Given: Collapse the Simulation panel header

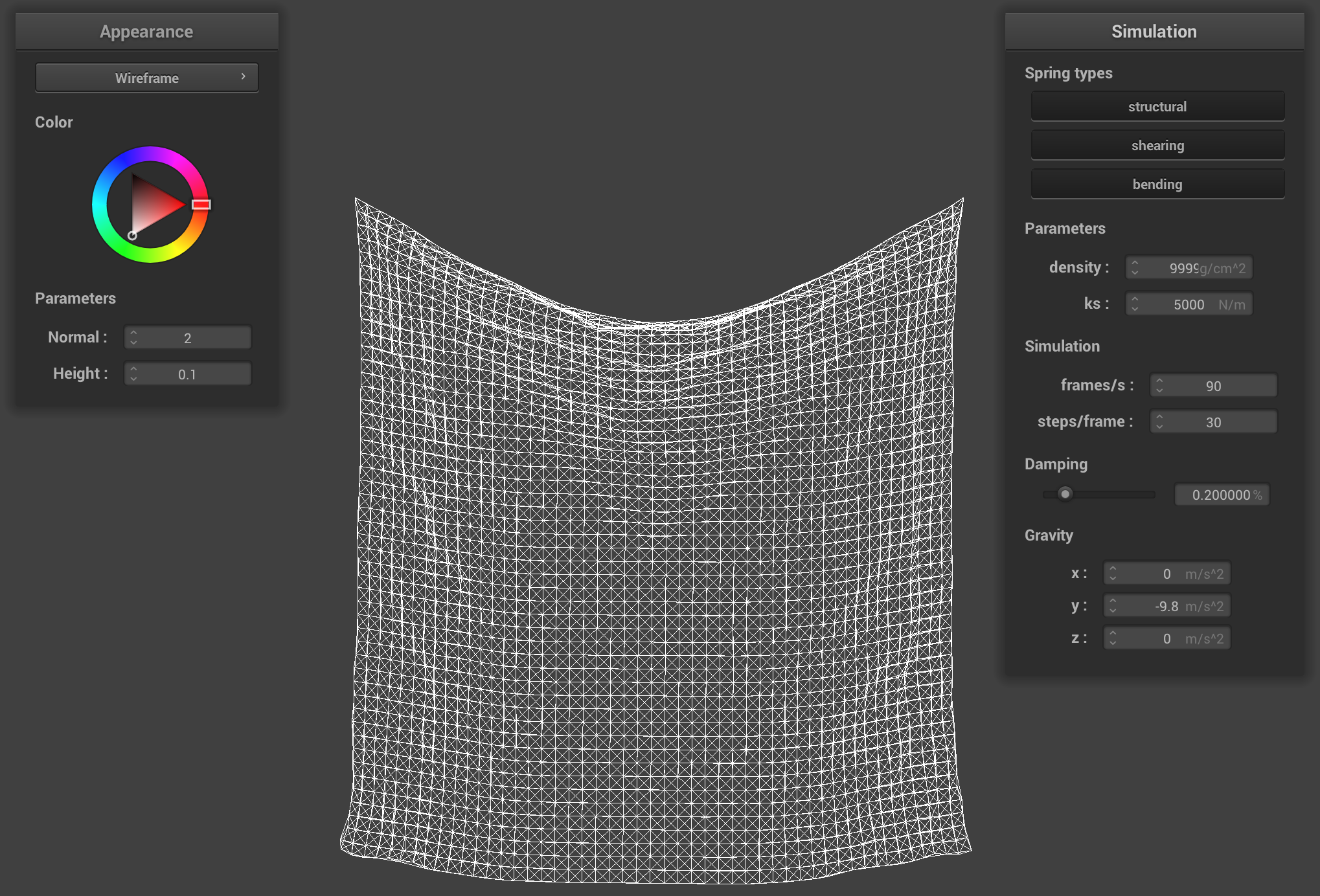Looking at the screenshot, I should 1154,30.
